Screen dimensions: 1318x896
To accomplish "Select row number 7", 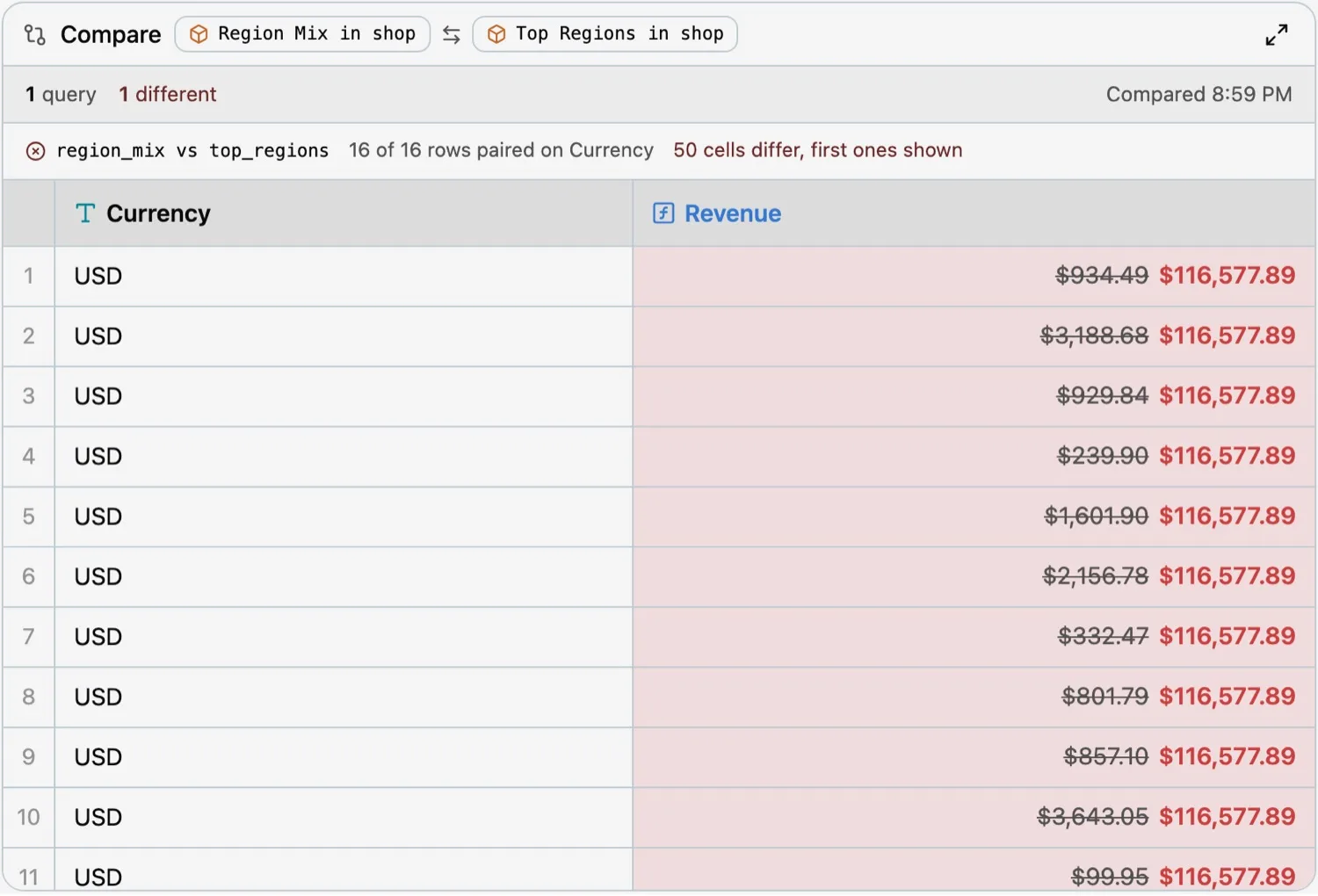I will (29, 637).
